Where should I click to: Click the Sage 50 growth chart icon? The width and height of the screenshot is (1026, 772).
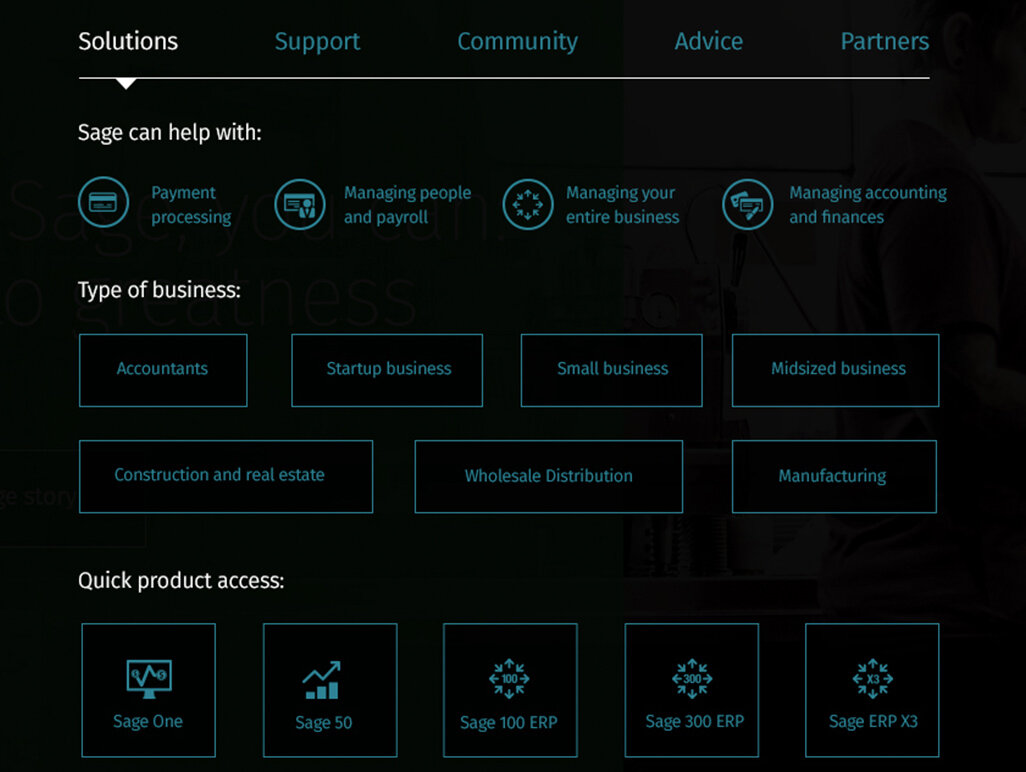tap(321, 680)
